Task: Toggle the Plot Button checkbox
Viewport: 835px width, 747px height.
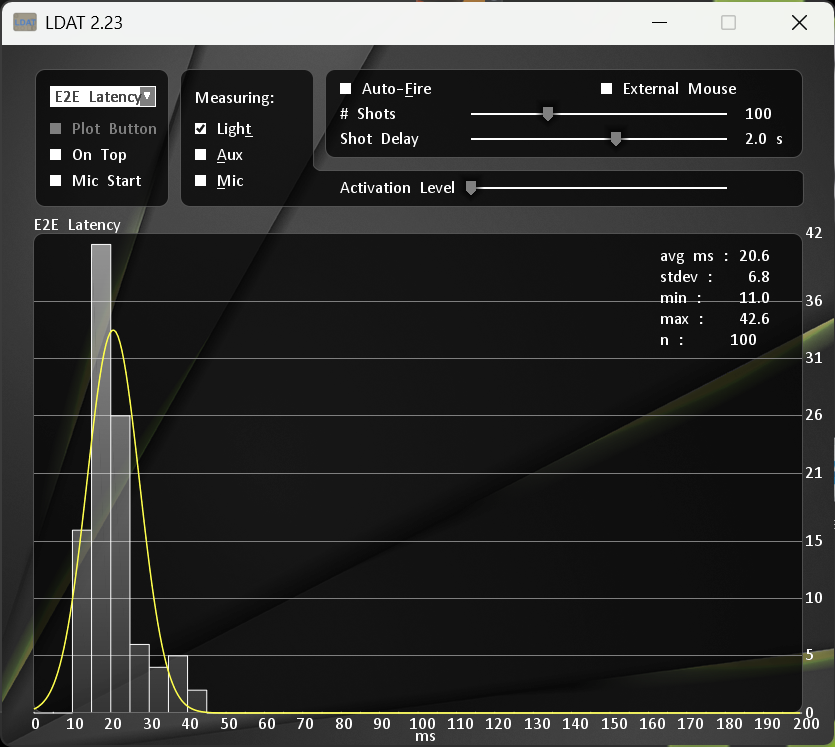Action: pos(55,128)
